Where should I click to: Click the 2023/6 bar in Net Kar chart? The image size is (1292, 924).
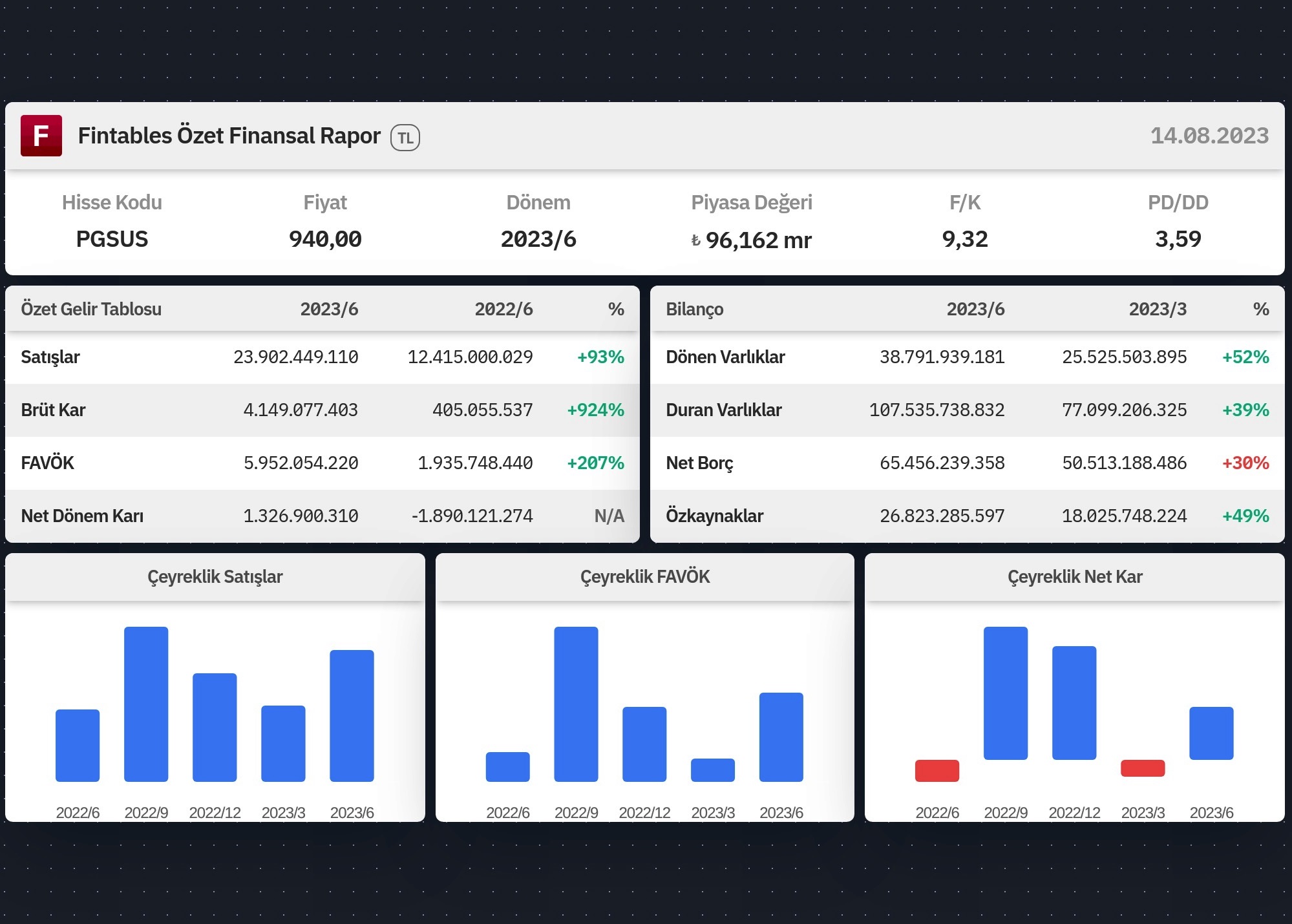coord(1211,733)
